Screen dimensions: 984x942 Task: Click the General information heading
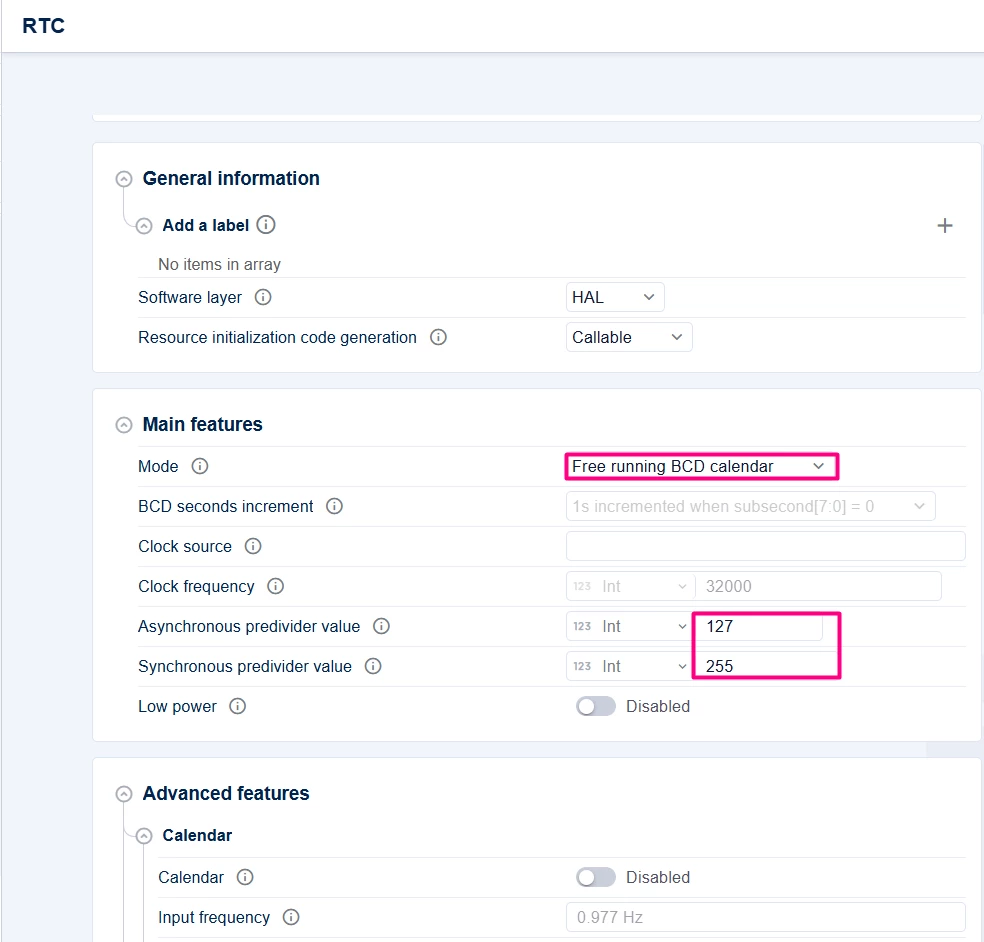click(x=231, y=178)
